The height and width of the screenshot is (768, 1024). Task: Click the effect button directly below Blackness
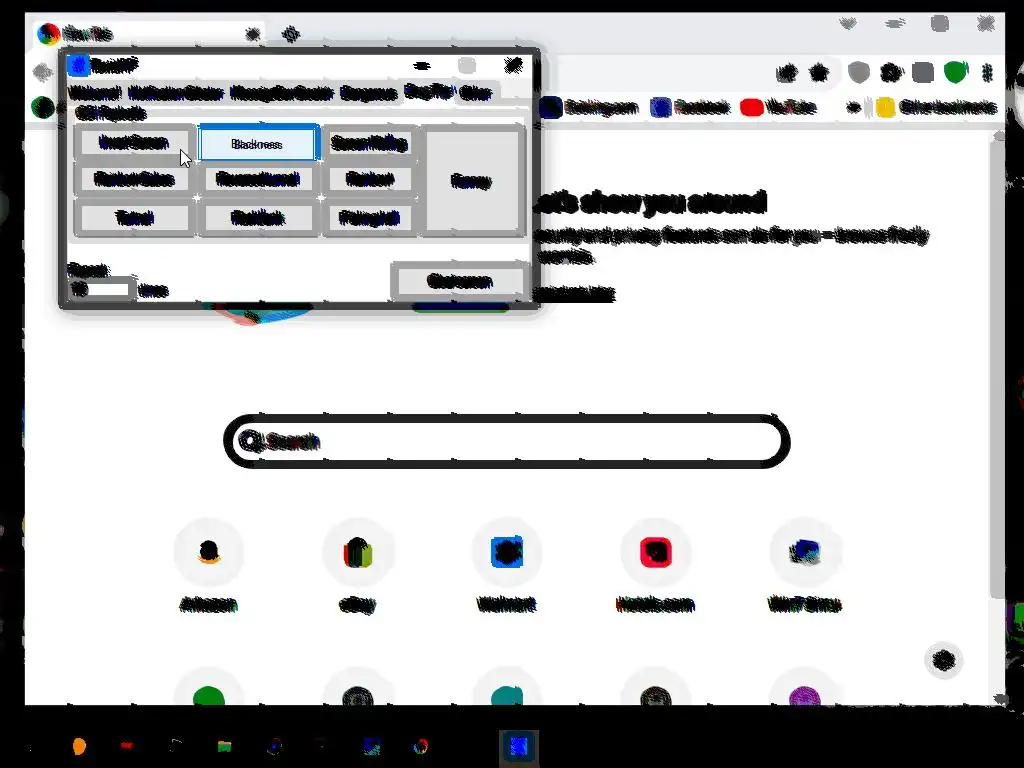click(257, 178)
